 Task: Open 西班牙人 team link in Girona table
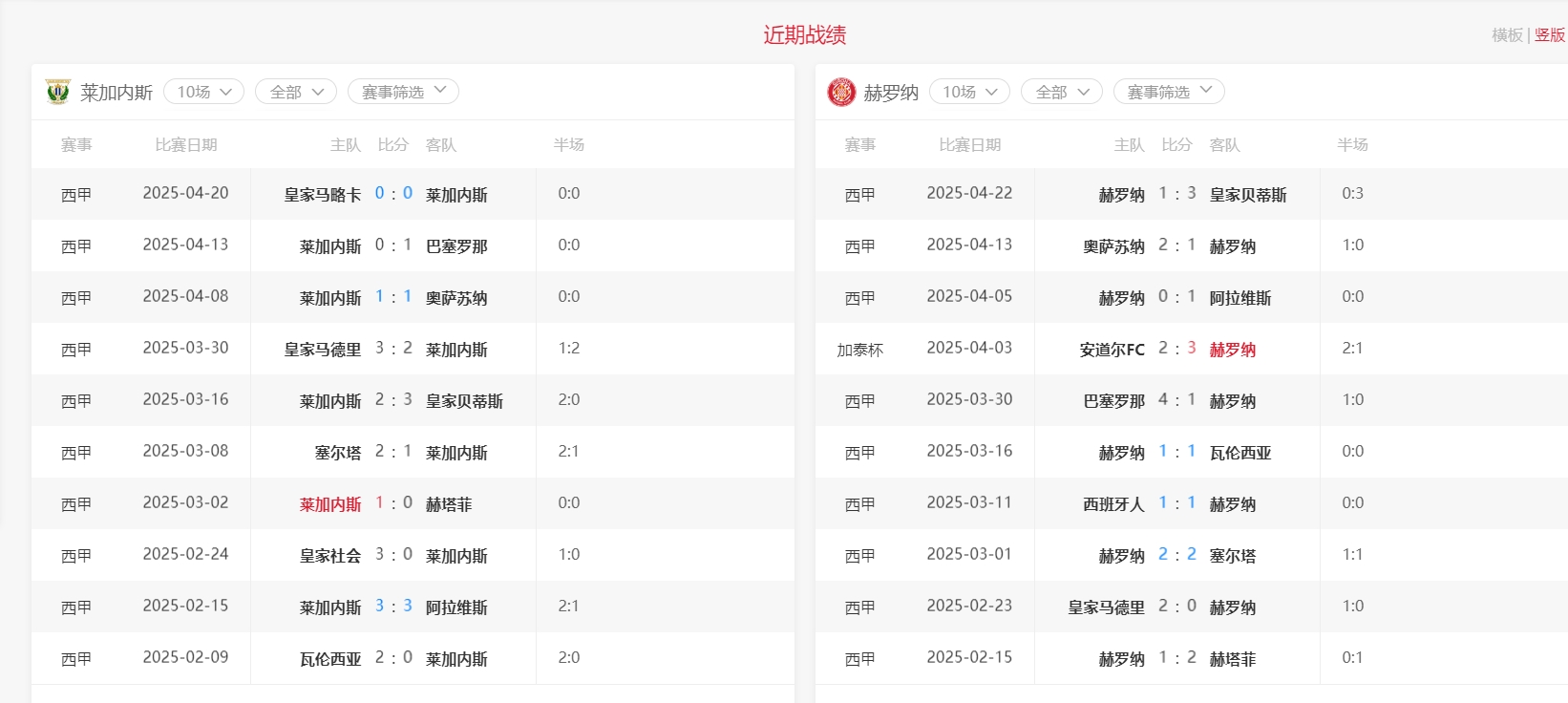click(x=1113, y=504)
